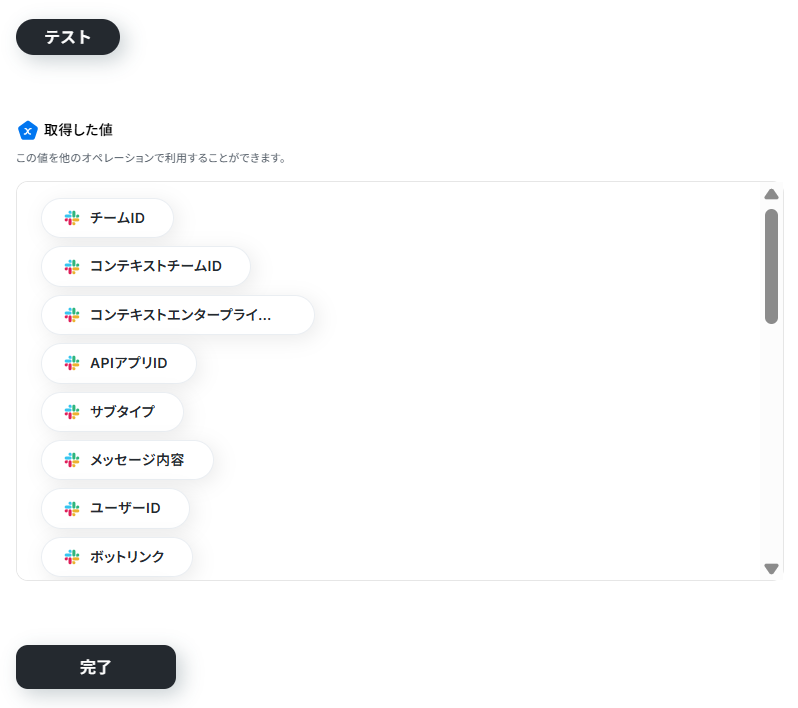Pick the サブタイプ value chip
This screenshot has width=798, height=708.
click(112, 411)
